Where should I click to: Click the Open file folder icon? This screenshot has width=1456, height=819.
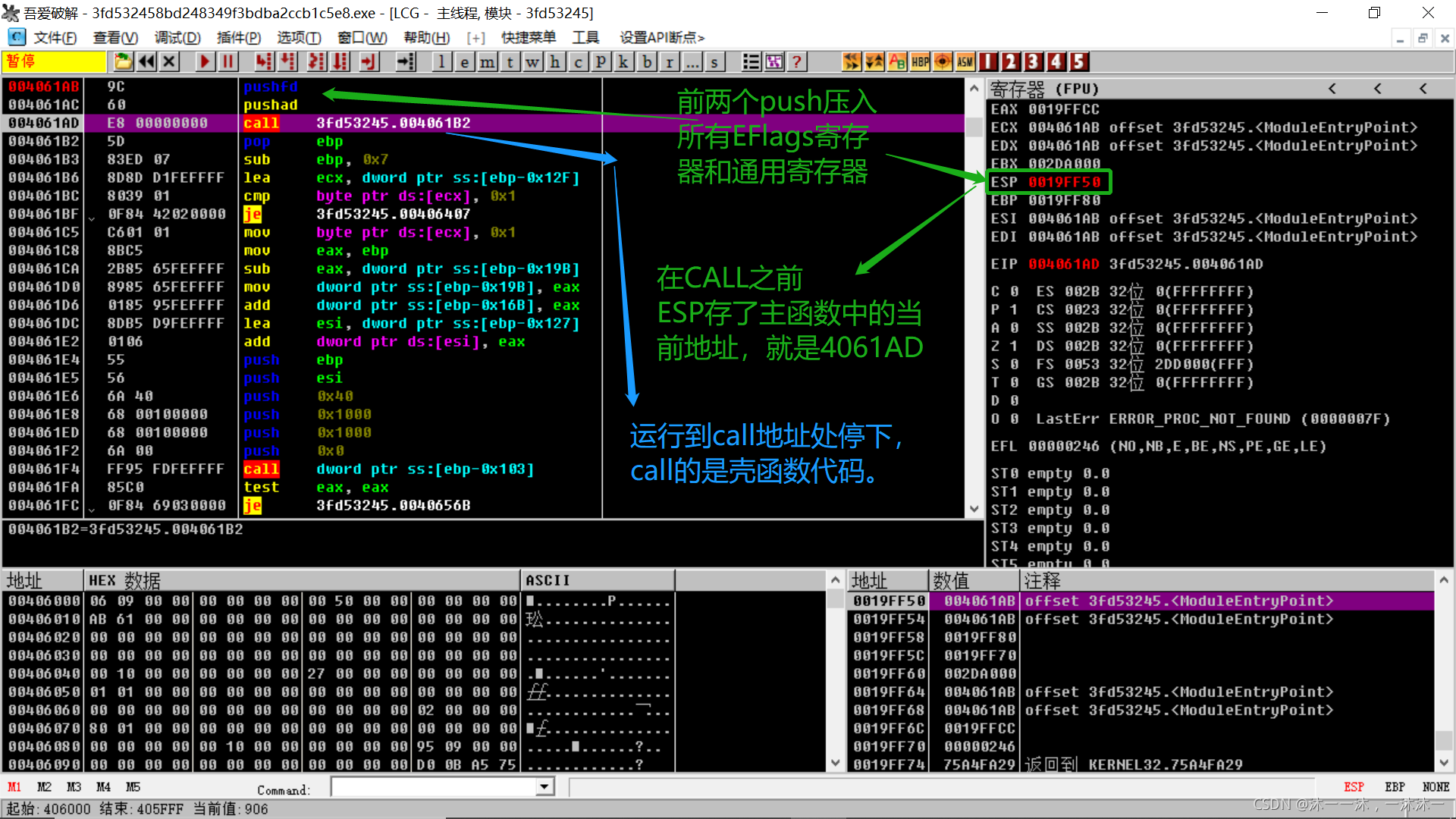(123, 61)
